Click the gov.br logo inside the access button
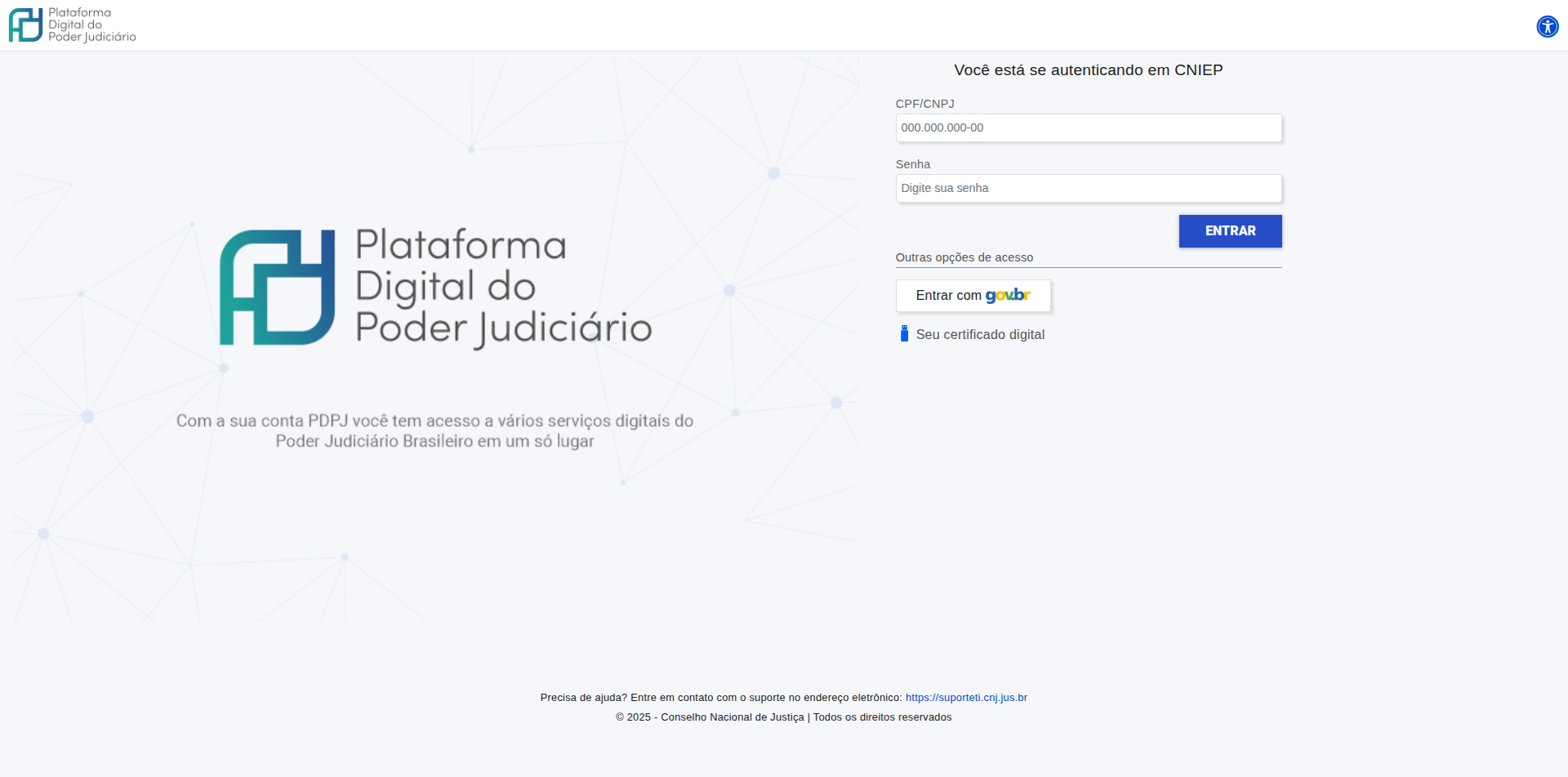Screen dimensions: 1568x777 click(1007, 295)
